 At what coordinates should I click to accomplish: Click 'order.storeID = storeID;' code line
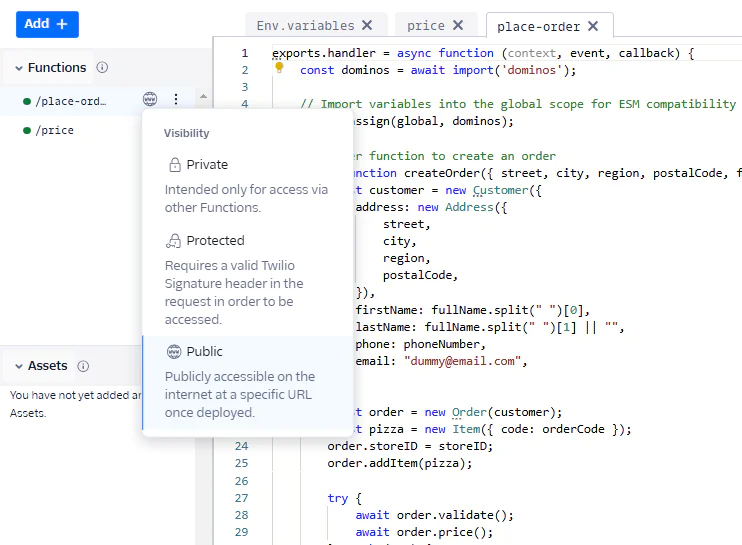[x=410, y=446]
